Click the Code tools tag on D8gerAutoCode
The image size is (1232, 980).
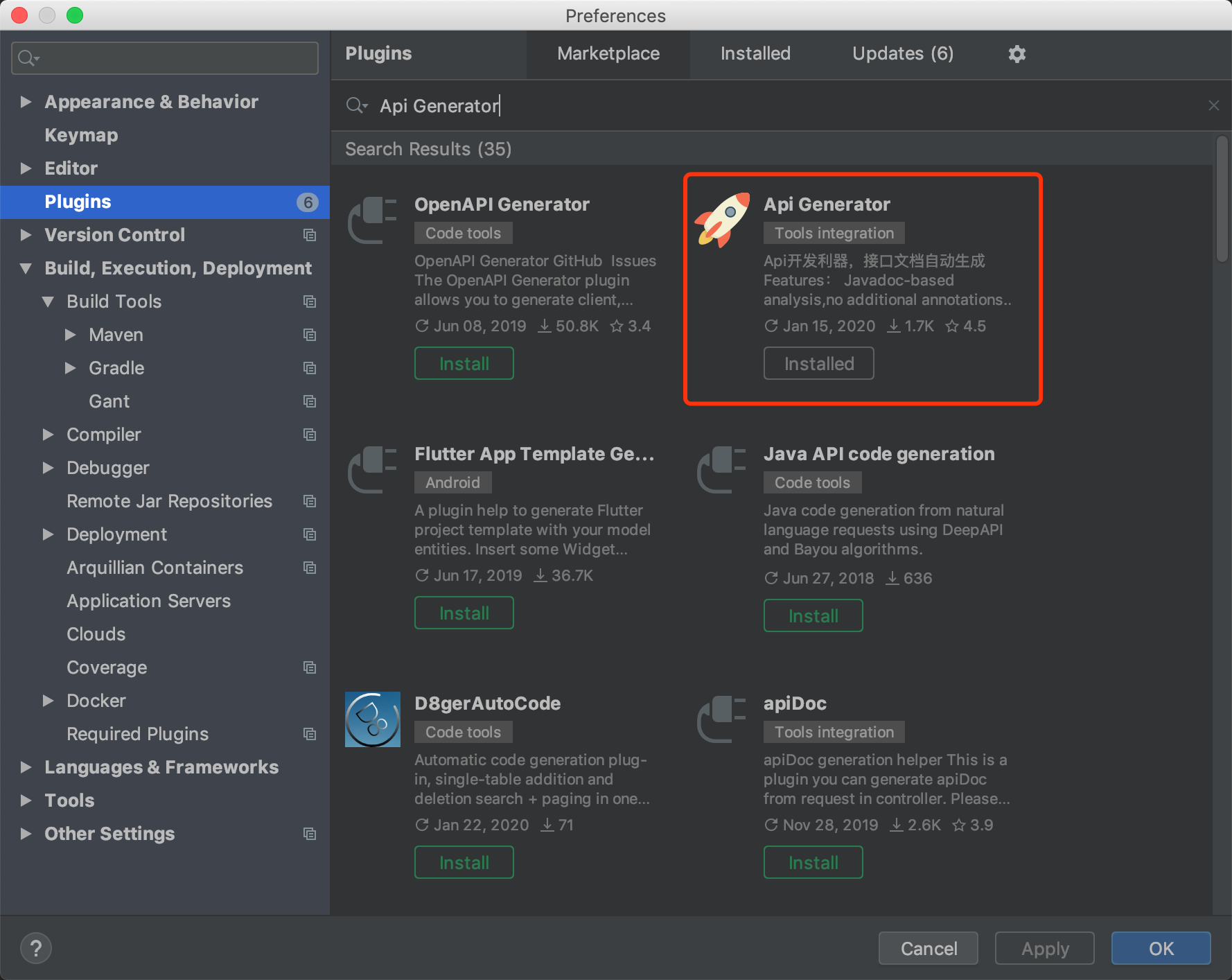tap(463, 732)
